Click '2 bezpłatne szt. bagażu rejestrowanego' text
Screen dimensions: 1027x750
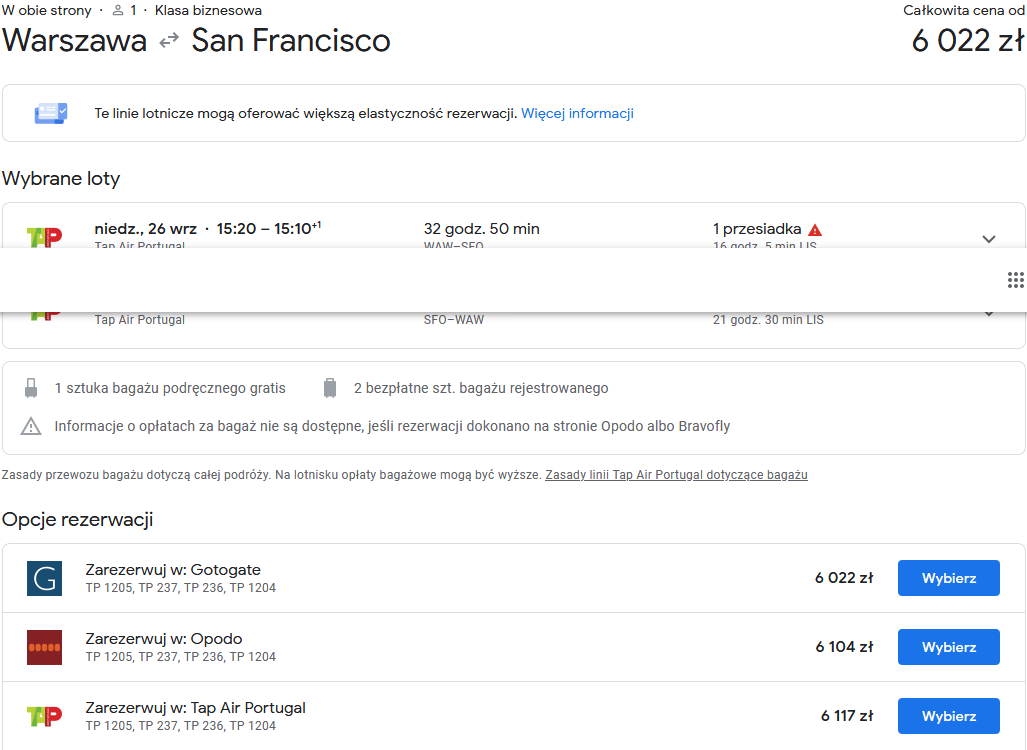[x=481, y=388]
